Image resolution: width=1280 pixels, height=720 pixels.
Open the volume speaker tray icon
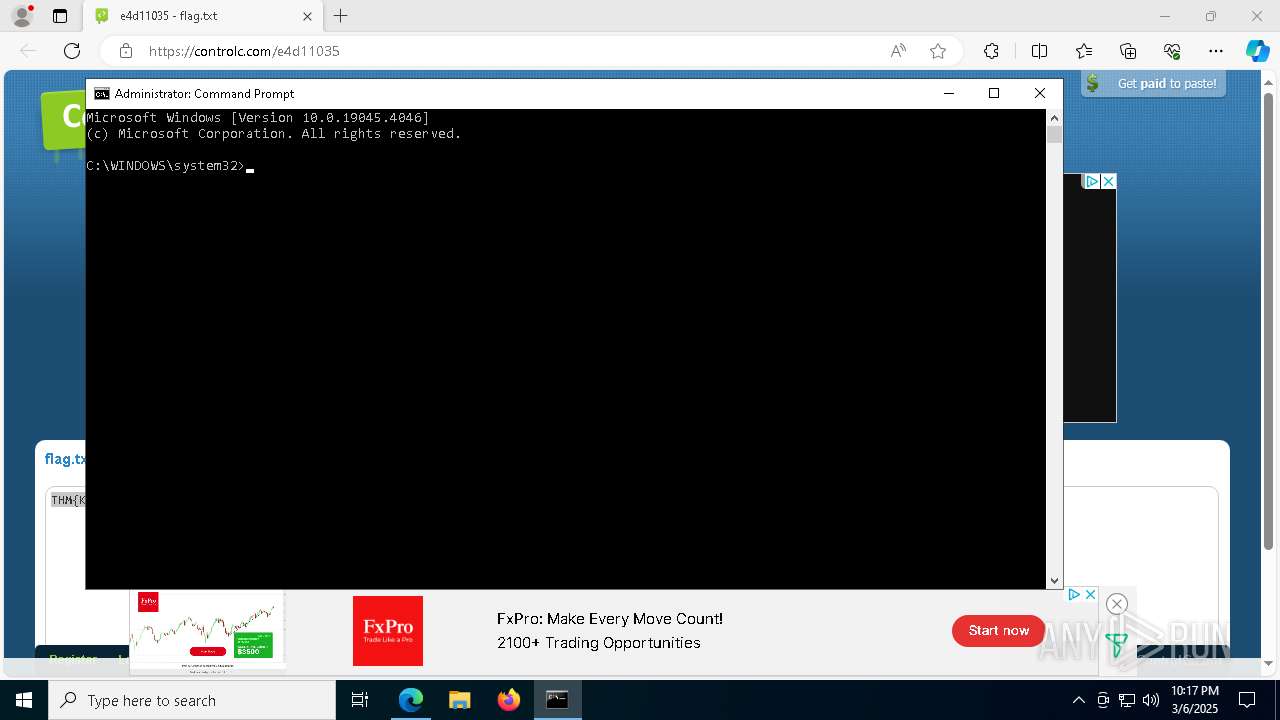click(1150, 700)
